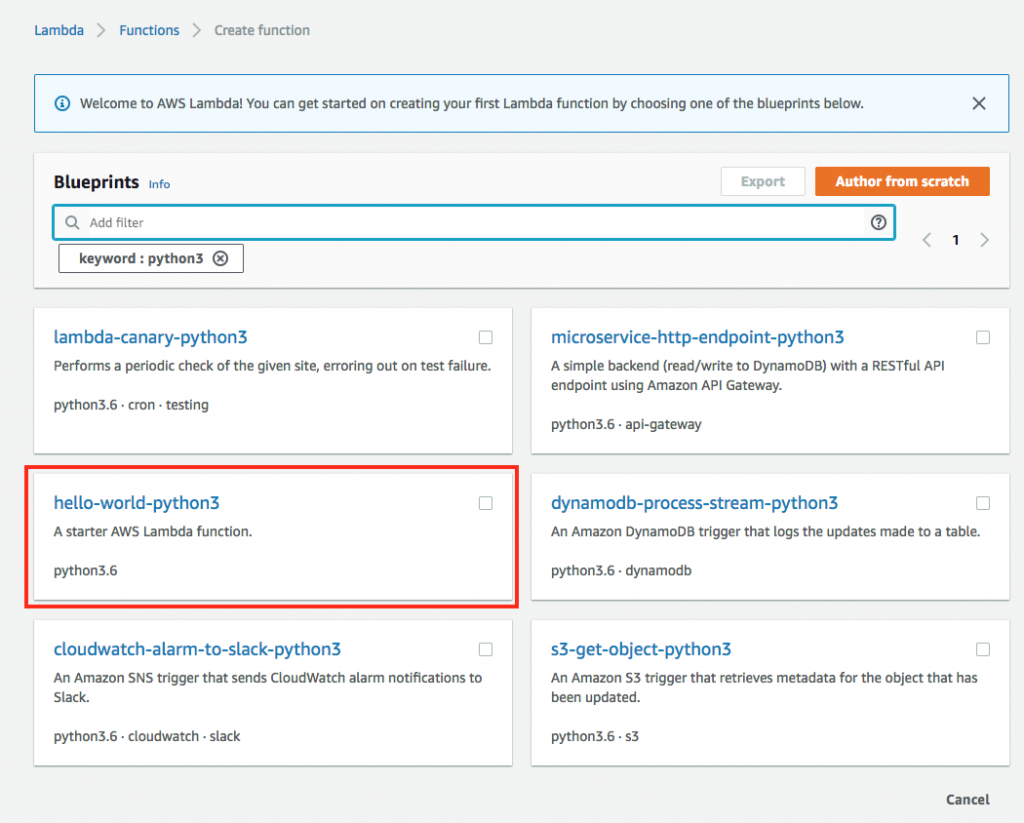Click the Author from scratch button
This screenshot has height=823, width=1024.
[902, 181]
